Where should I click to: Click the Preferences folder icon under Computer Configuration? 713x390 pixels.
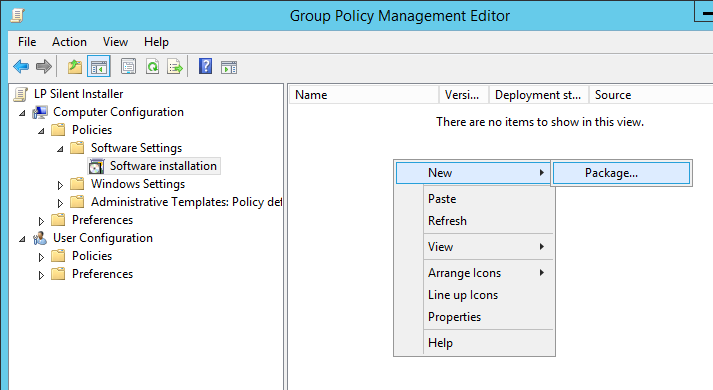click(x=58, y=220)
